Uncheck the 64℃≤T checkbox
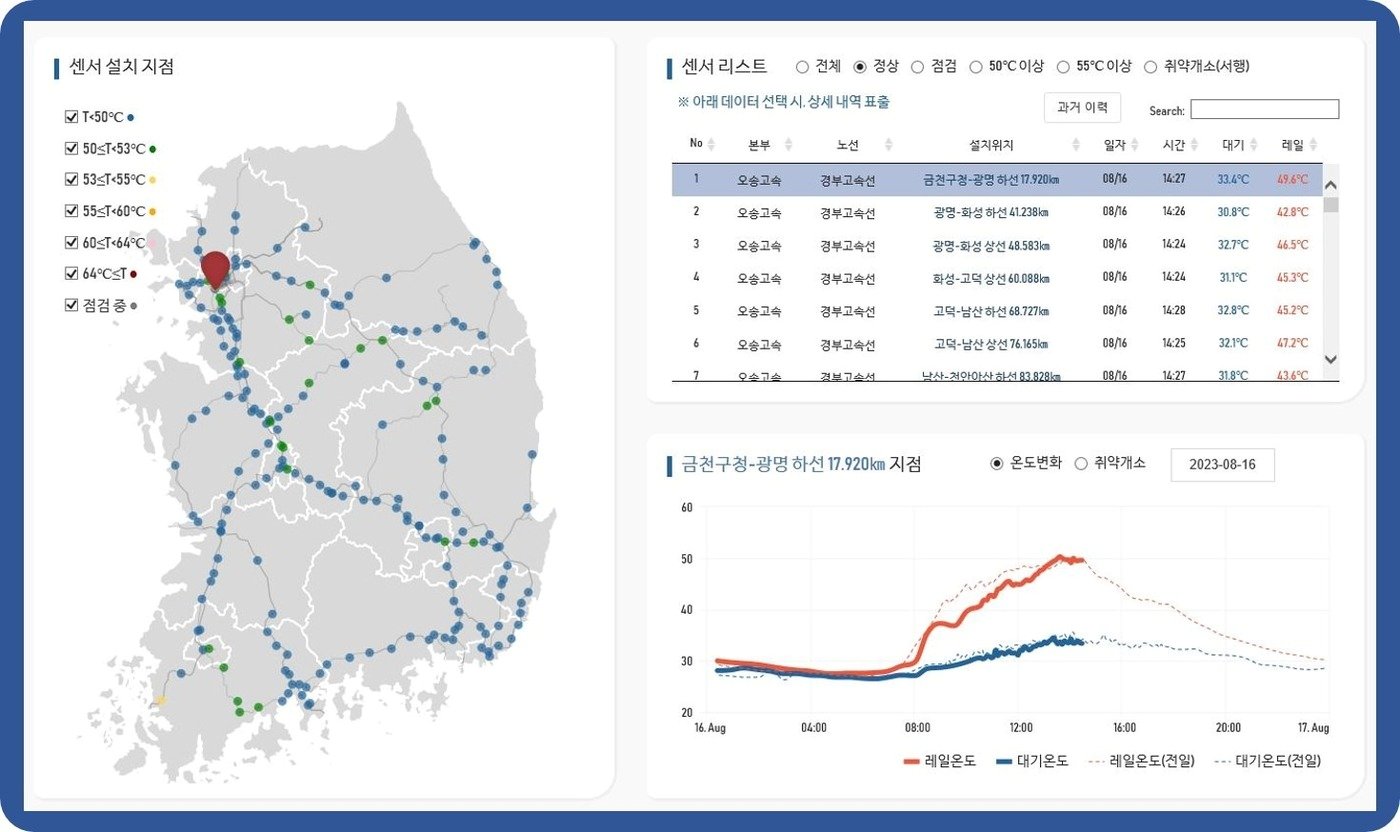1400x832 pixels. pos(70,272)
